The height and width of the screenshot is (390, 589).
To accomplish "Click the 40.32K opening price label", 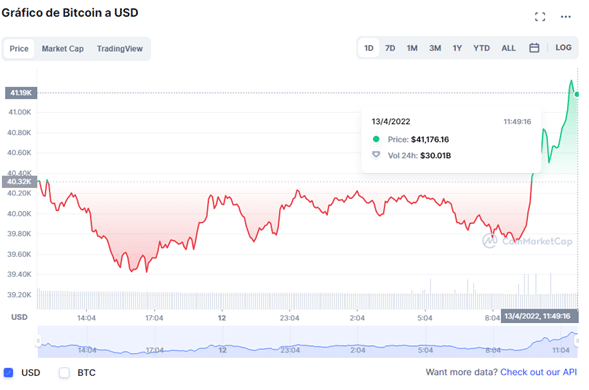I will 20,182.
